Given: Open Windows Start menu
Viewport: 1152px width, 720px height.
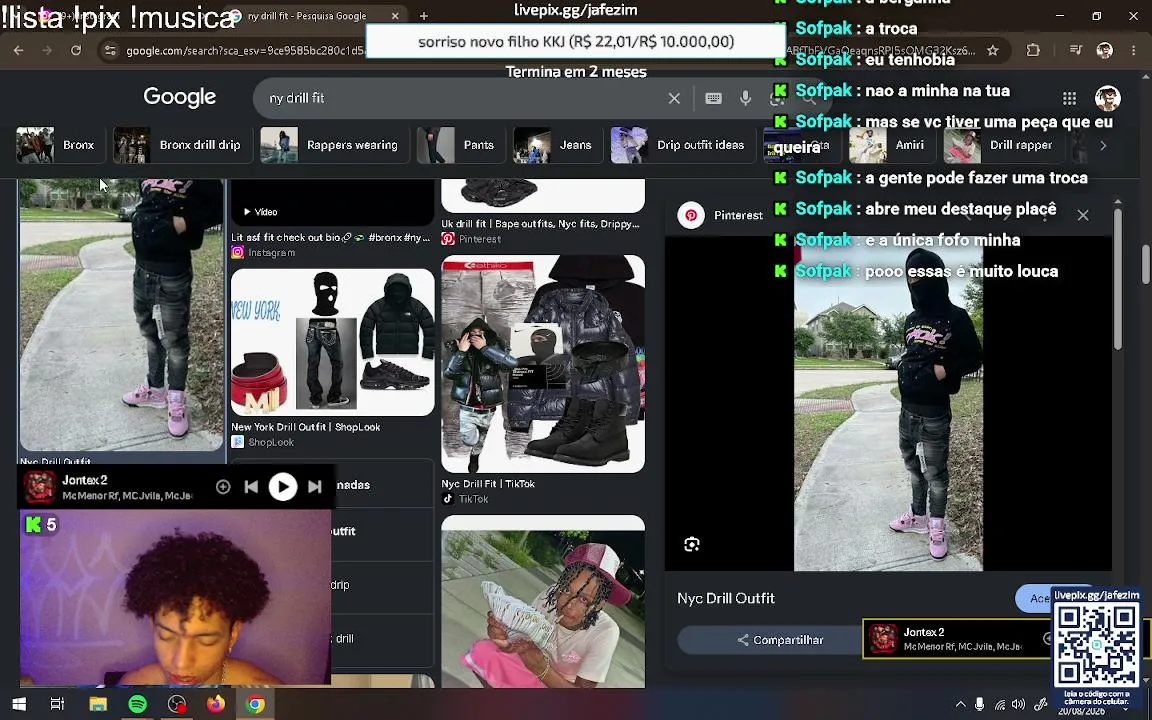Looking at the screenshot, I should pos(19,704).
